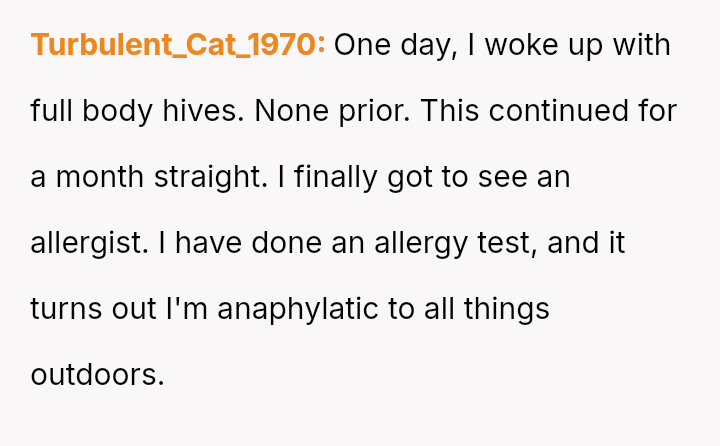Screen dimensions: 720x446
Task: Click the word "continued" in second line
Action: [x=558, y=111]
